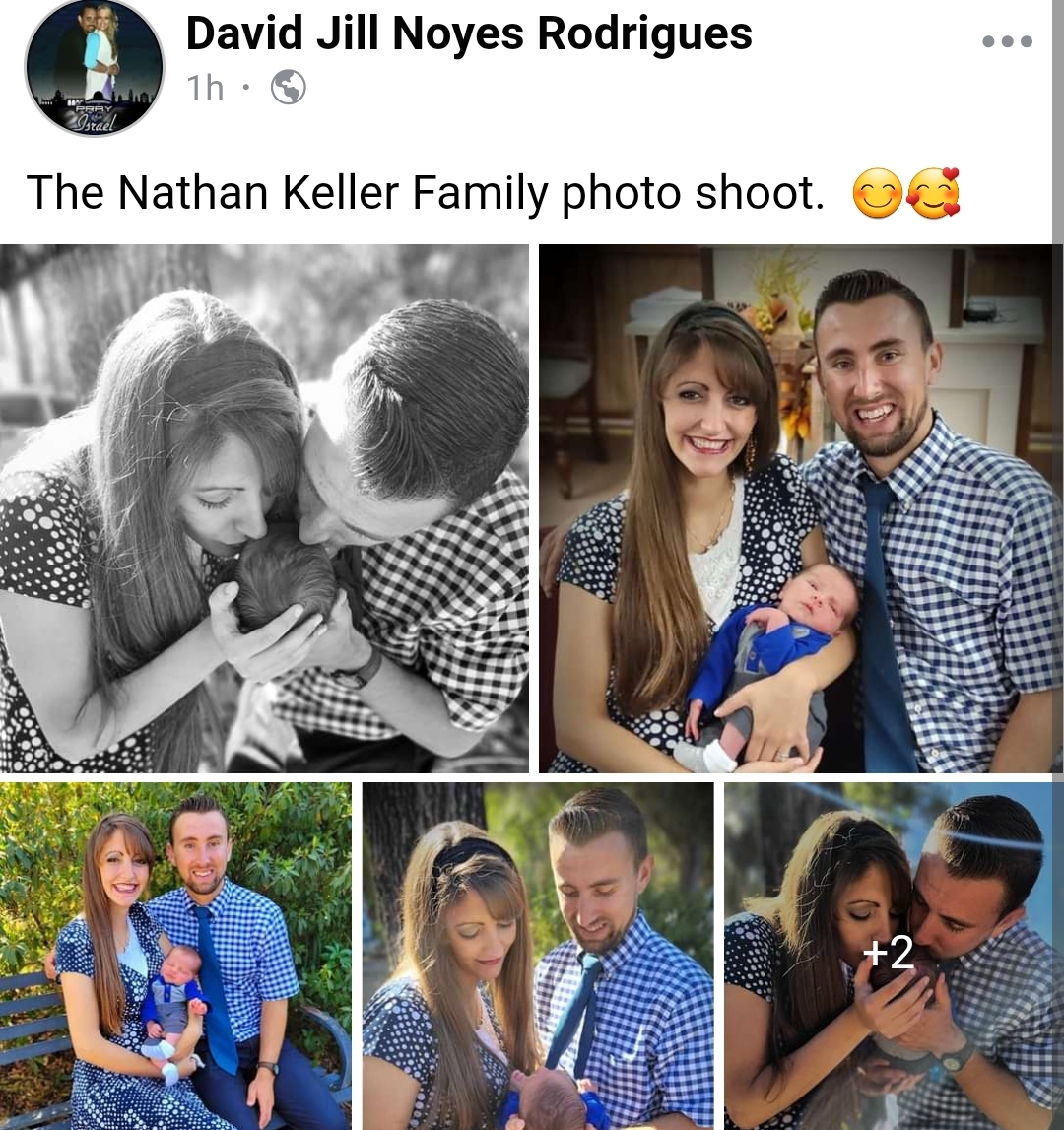Open the three-dot post options menu
The width and height of the screenshot is (1064, 1130).
click(x=1007, y=41)
